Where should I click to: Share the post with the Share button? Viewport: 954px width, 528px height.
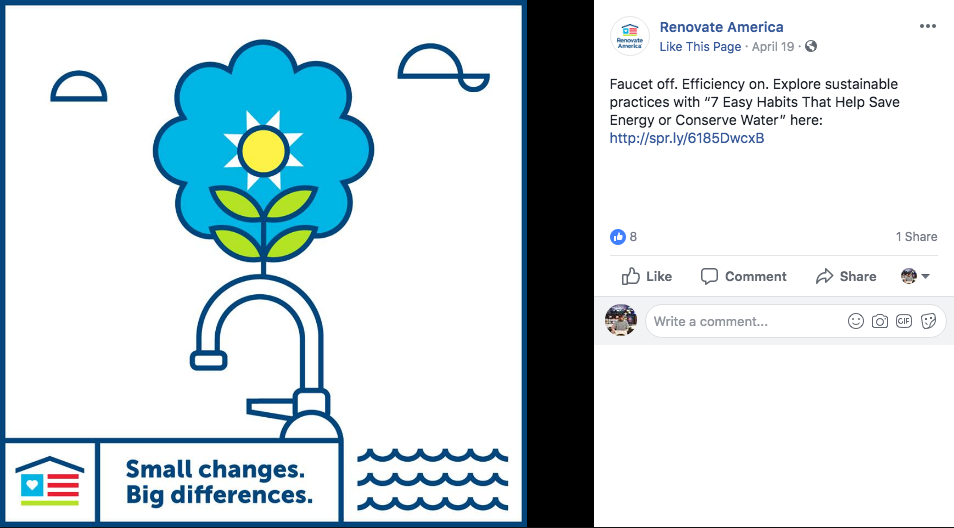point(846,276)
